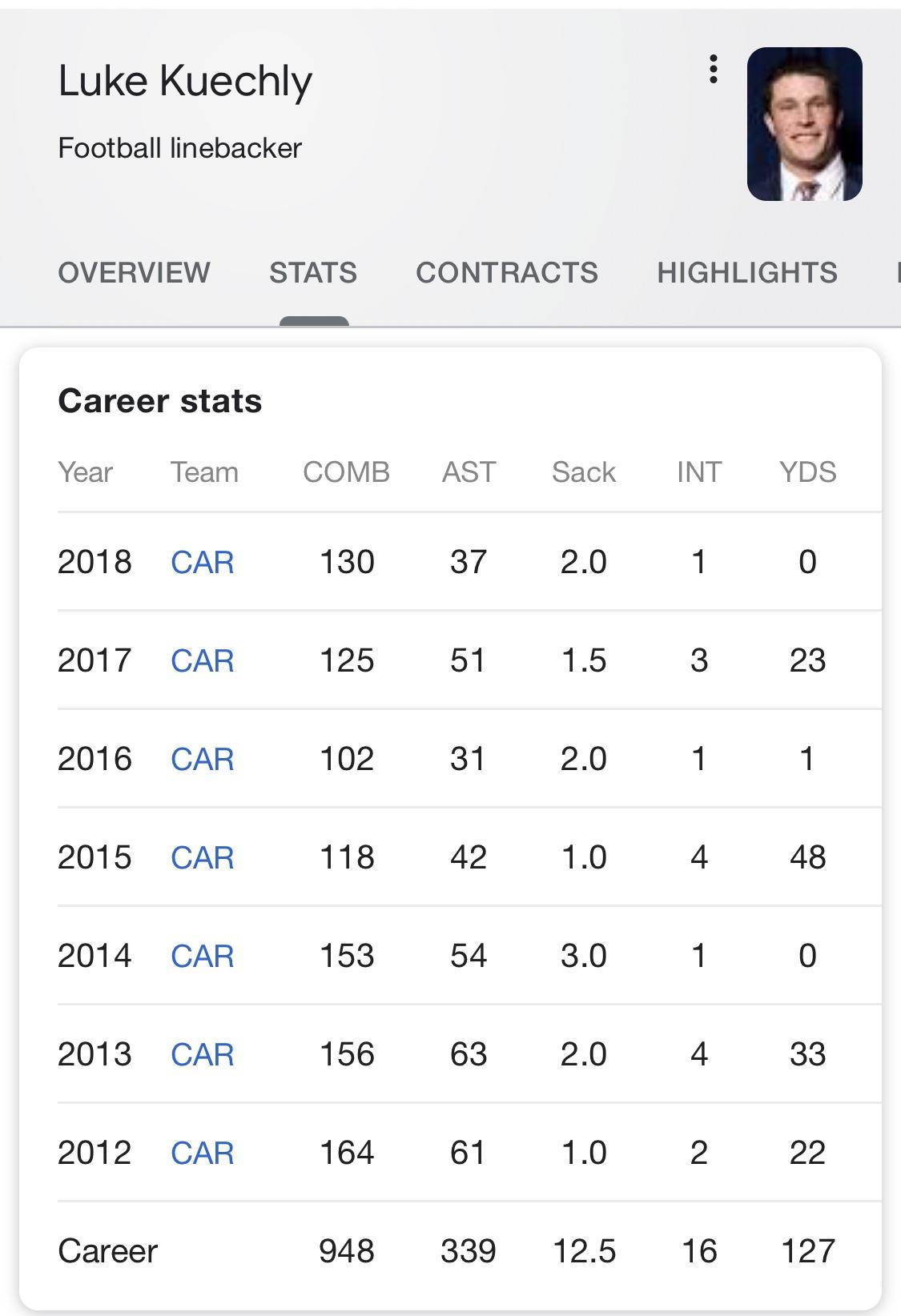Open the CONTRACTS tab

(507, 273)
